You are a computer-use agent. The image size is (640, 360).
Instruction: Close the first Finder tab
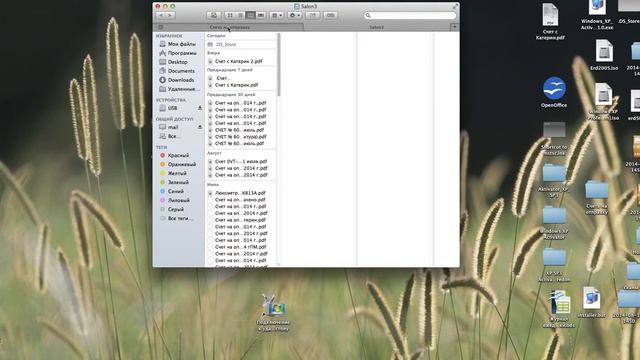(x=160, y=27)
